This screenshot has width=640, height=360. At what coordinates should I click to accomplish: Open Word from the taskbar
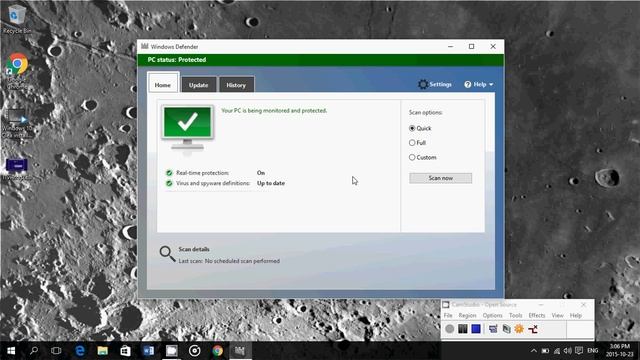pyautogui.click(x=149, y=351)
